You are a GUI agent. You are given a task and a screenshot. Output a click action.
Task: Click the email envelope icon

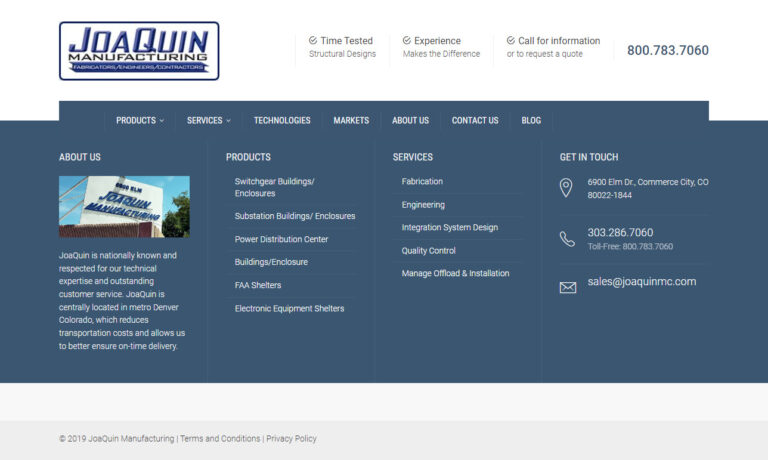pyautogui.click(x=567, y=287)
